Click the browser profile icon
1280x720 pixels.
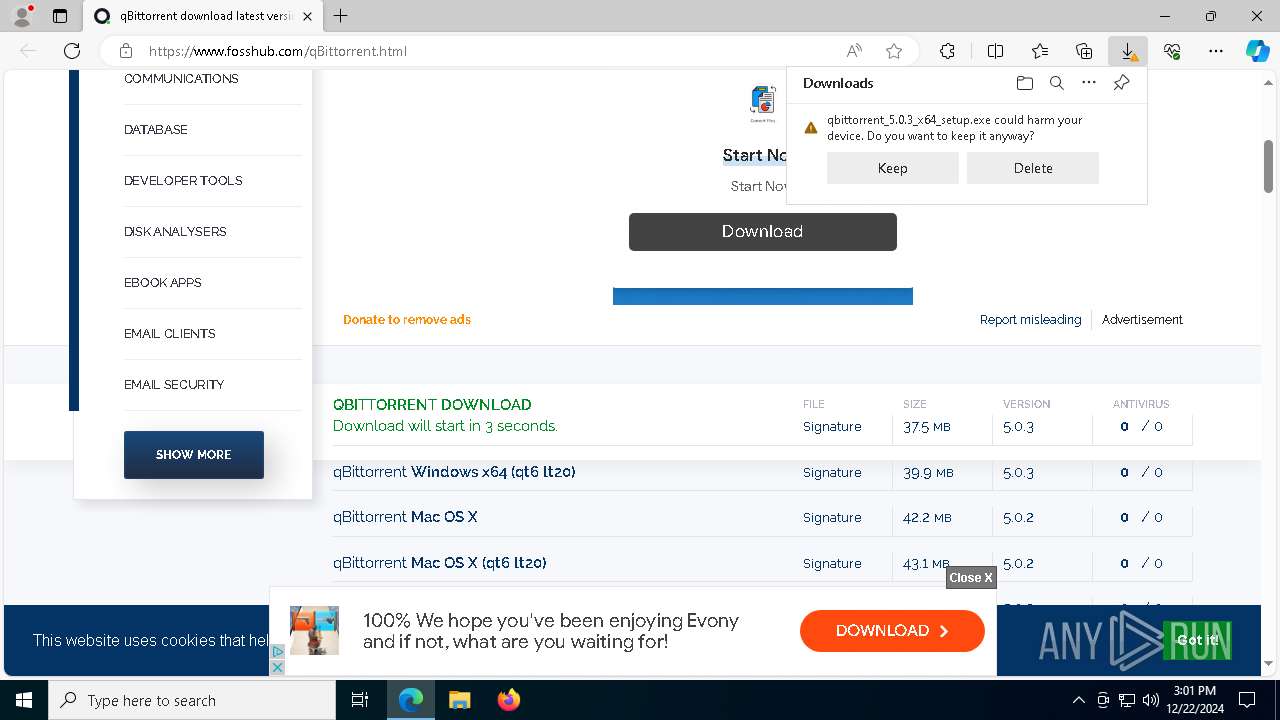[x=23, y=16]
